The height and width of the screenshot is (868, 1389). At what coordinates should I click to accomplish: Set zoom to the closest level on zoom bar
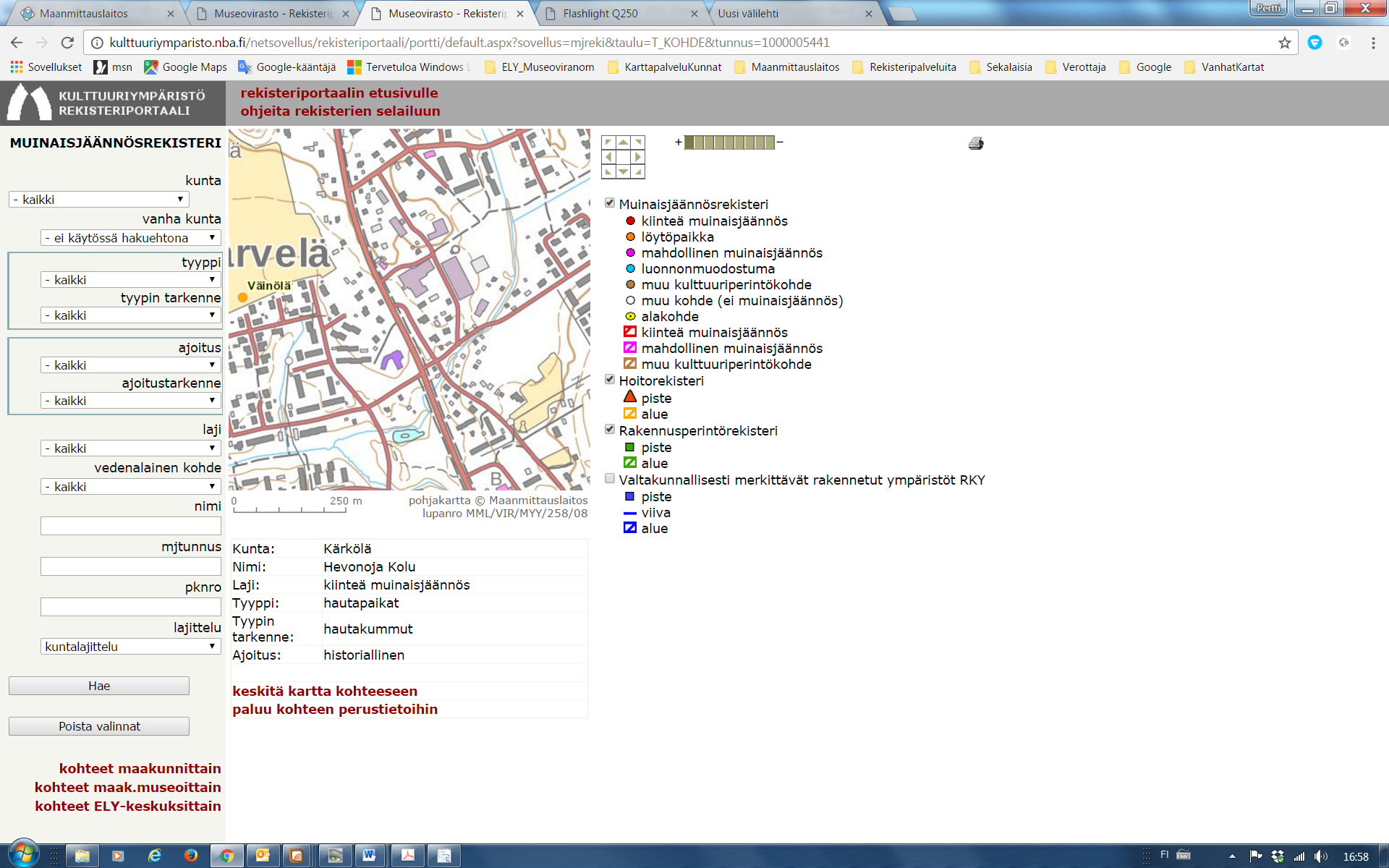point(689,142)
